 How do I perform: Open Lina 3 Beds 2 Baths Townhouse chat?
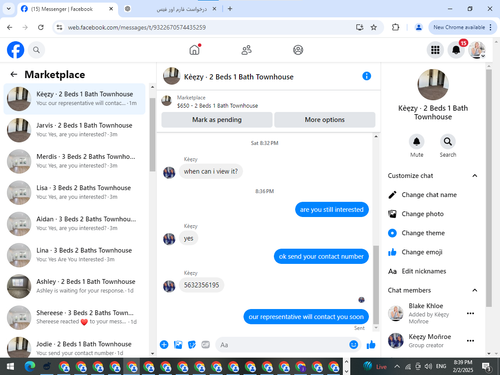(75, 255)
